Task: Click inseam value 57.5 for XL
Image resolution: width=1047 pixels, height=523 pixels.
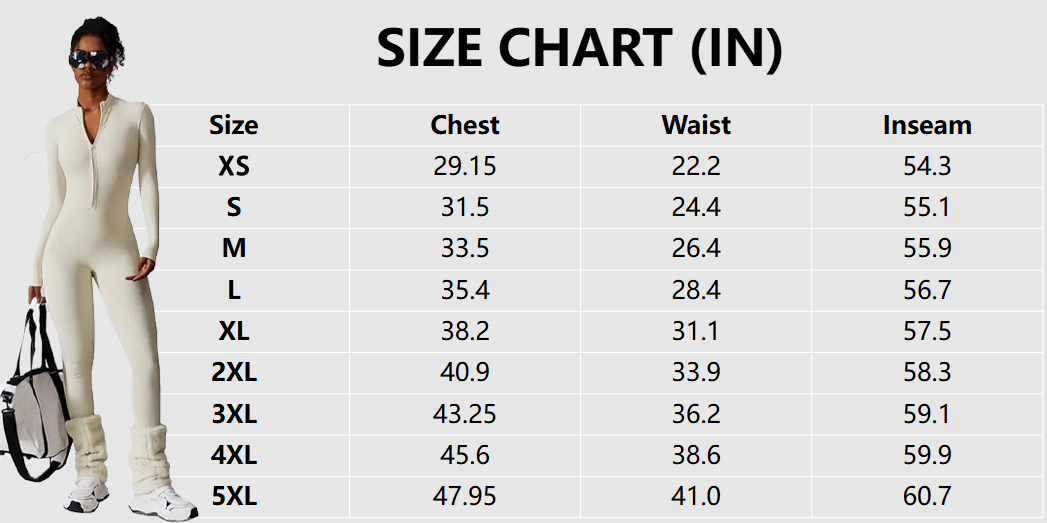Action: pyautogui.click(x=927, y=332)
